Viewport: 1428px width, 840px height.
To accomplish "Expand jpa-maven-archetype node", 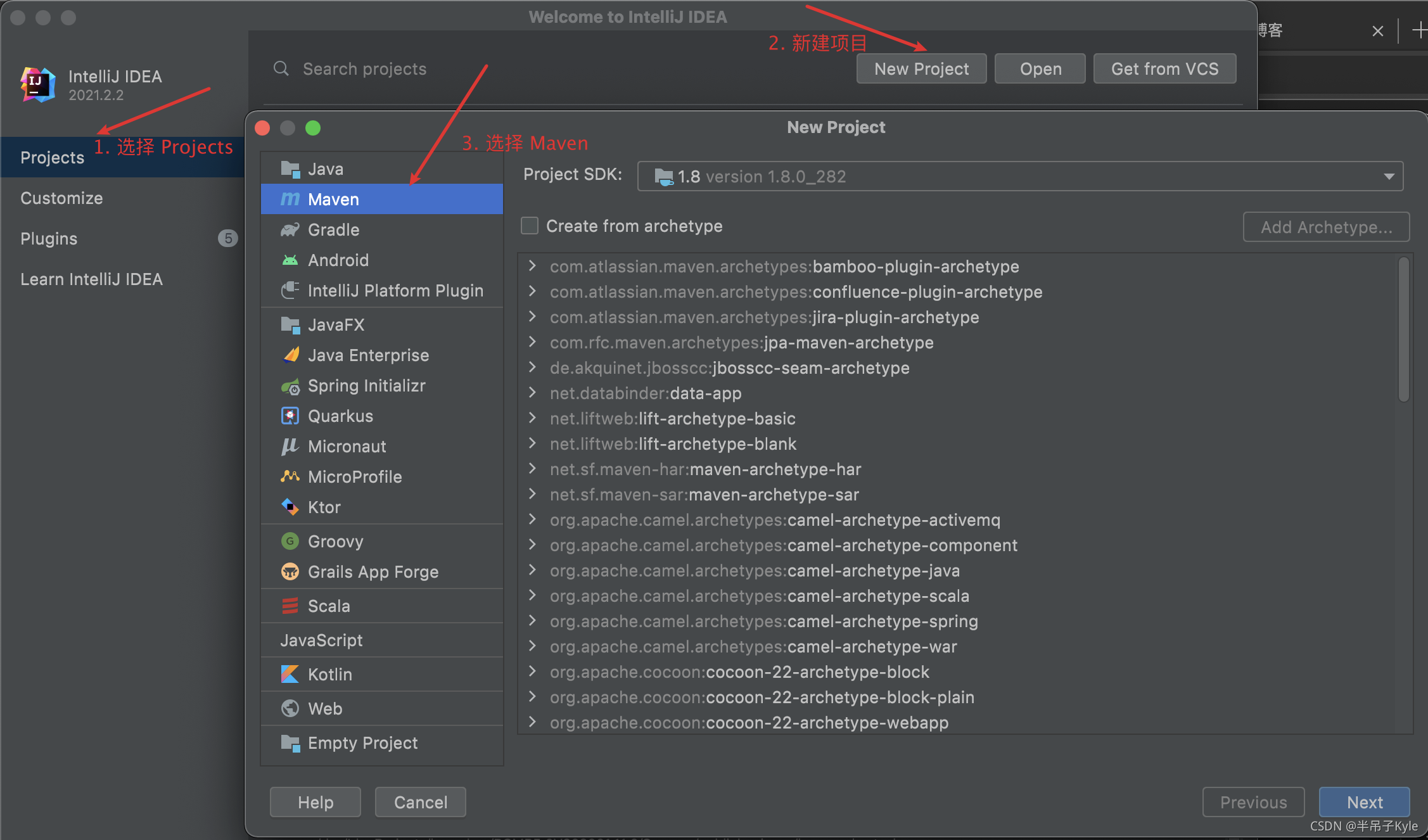I will 532,342.
